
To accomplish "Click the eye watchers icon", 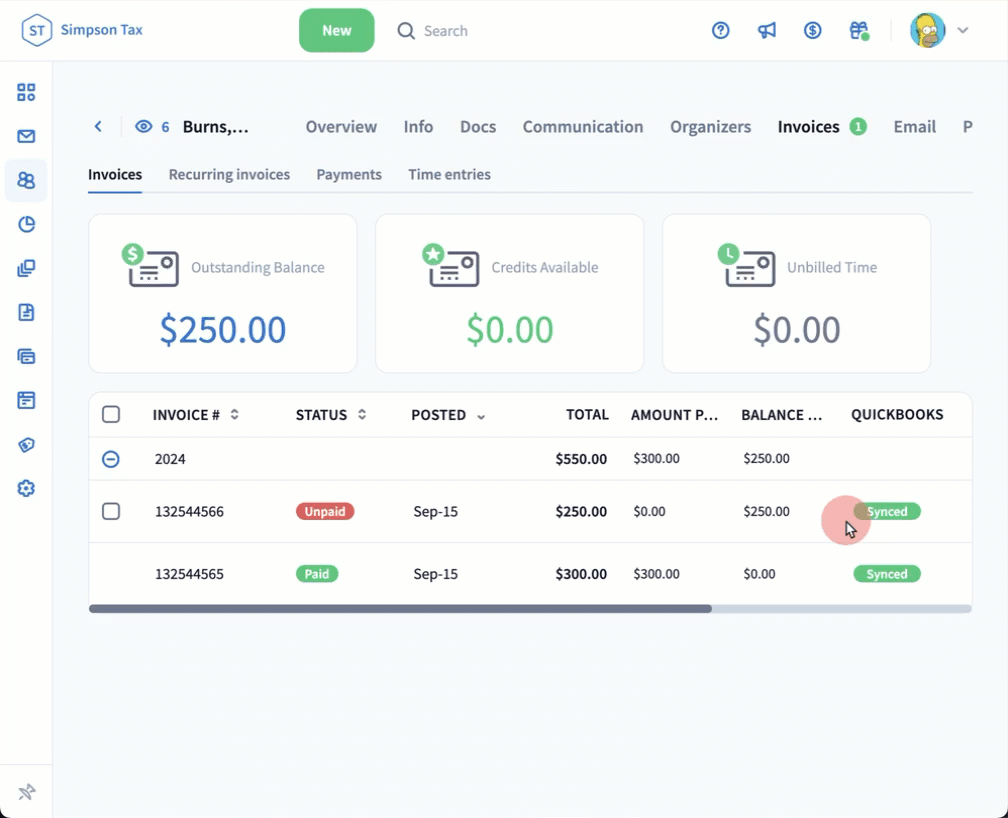I will (x=144, y=127).
